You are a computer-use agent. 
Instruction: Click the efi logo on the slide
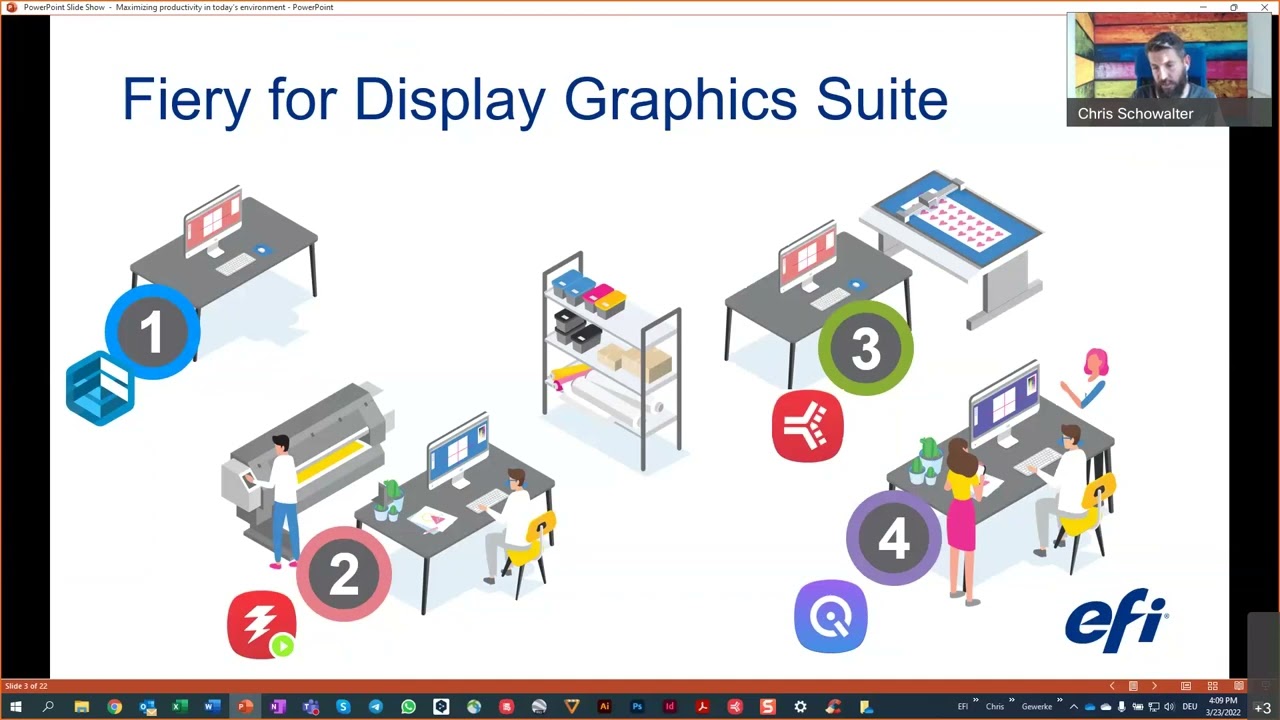[1116, 620]
